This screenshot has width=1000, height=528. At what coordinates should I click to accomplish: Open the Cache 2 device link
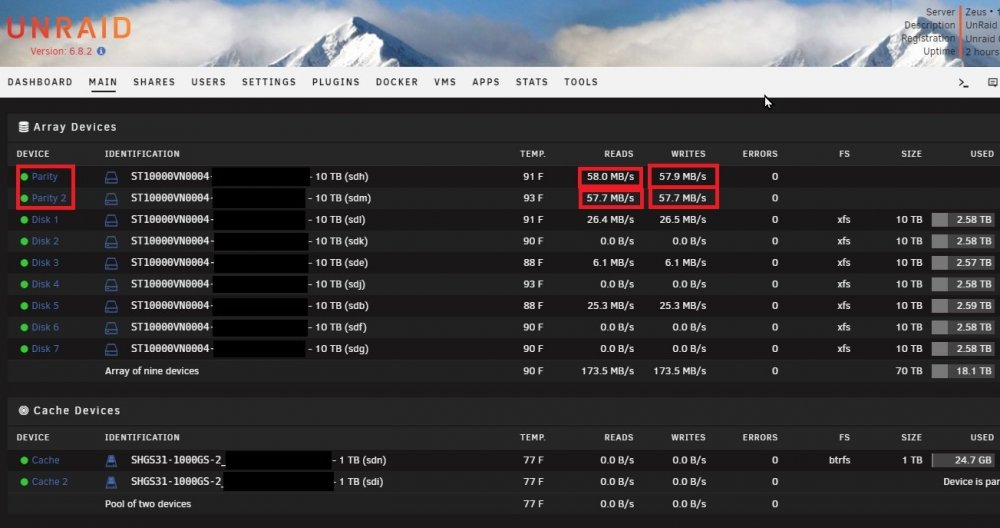click(50, 481)
